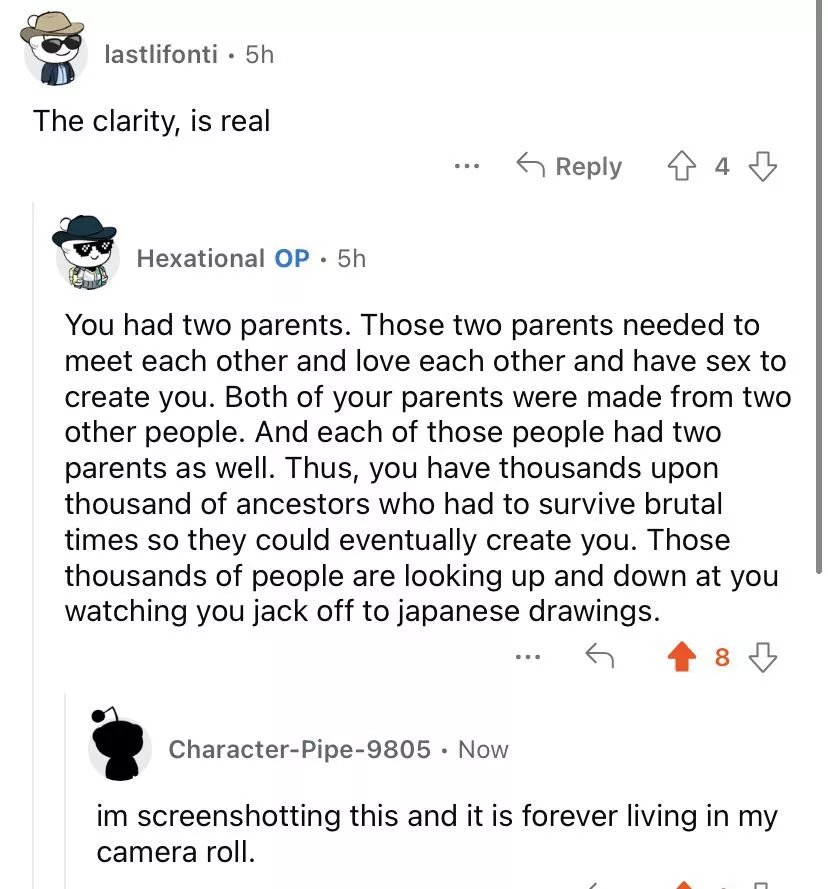Tap the blue OP label beside Hexational
The width and height of the screenshot is (828, 889).
(292, 258)
